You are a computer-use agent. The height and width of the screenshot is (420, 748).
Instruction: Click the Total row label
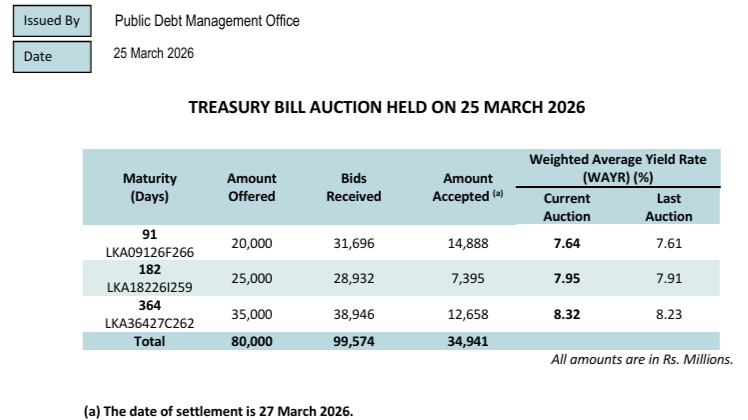tap(149, 340)
